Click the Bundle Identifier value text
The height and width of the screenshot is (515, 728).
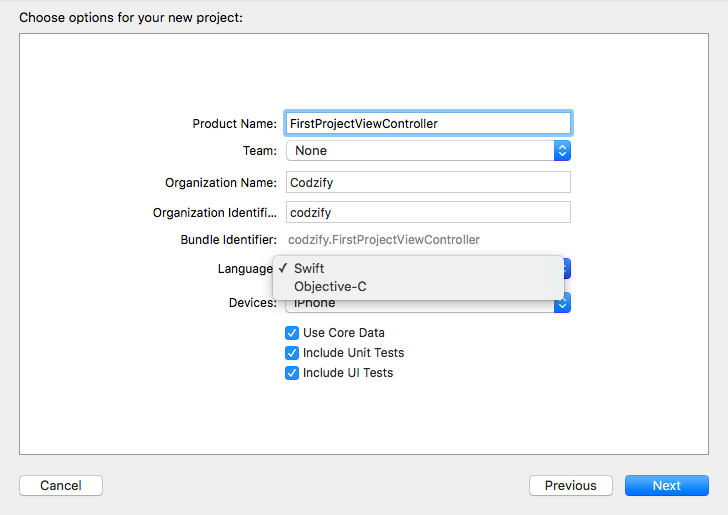[x=384, y=240]
